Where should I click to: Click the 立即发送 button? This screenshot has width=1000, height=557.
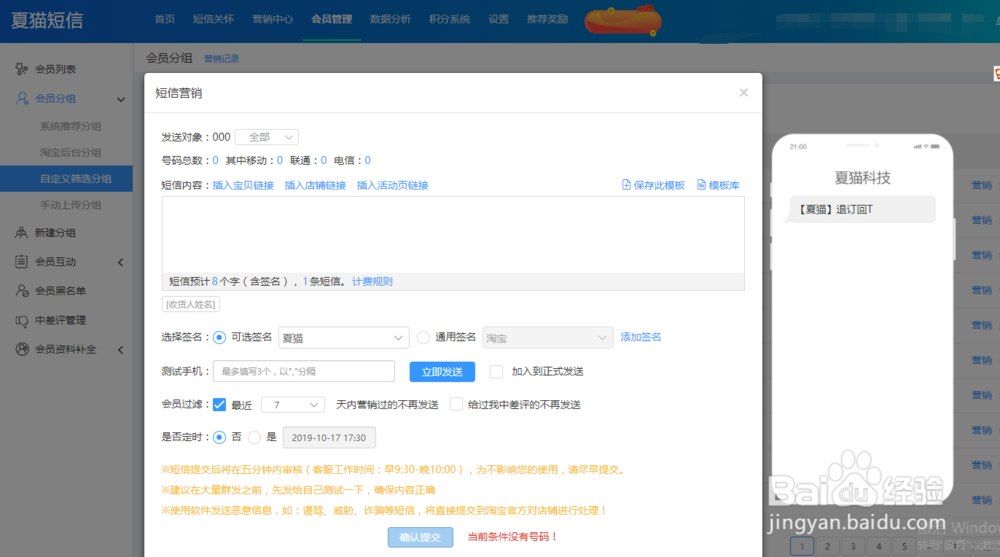click(x=442, y=371)
